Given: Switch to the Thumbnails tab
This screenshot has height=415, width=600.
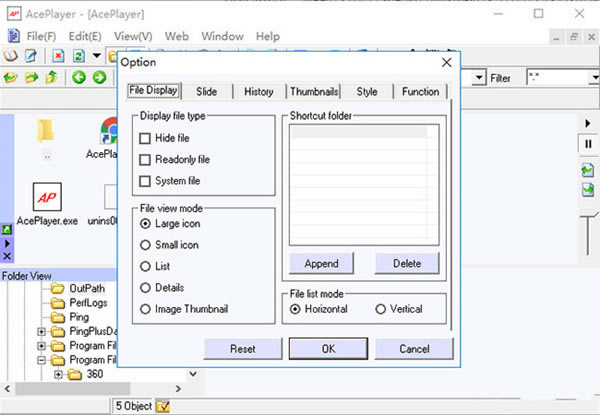Looking at the screenshot, I should point(314,92).
